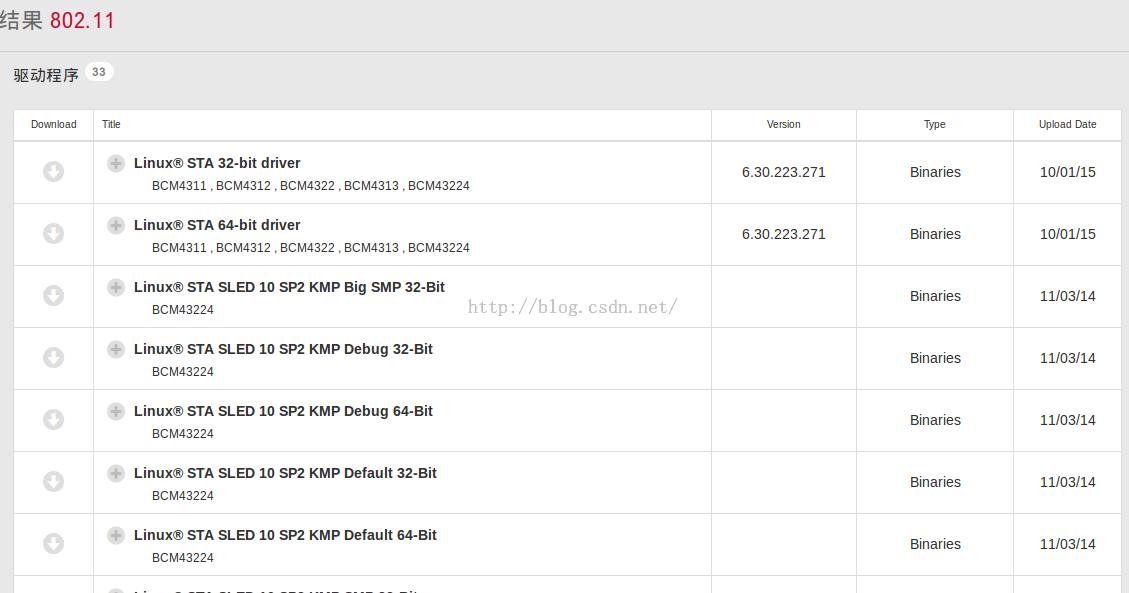Expand the KMP Default 32-Bit row
The height and width of the screenshot is (593, 1129).
click(x=115, y=473)
